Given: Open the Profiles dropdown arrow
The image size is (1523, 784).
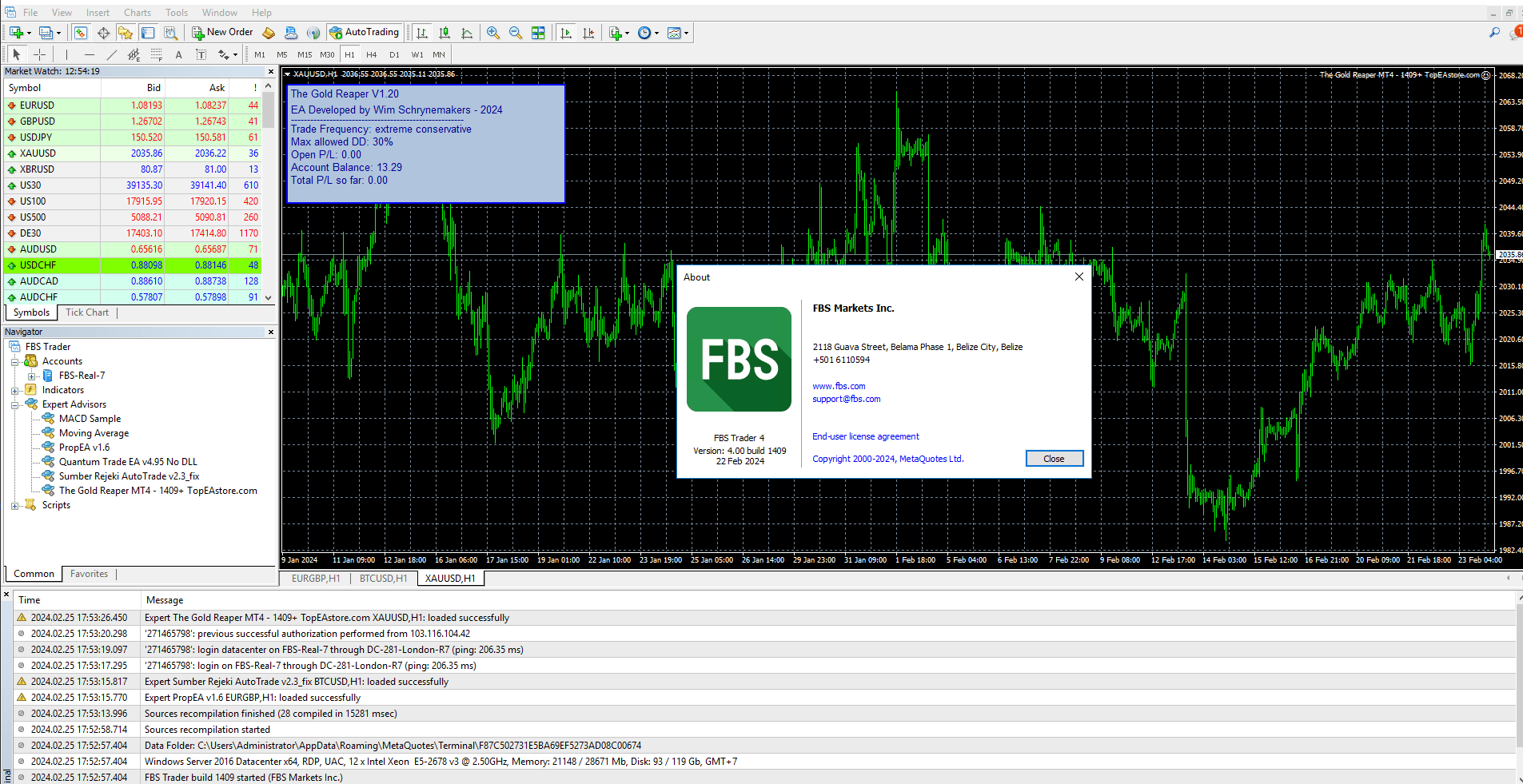Looking at the screenshot, I should point(58,33).
